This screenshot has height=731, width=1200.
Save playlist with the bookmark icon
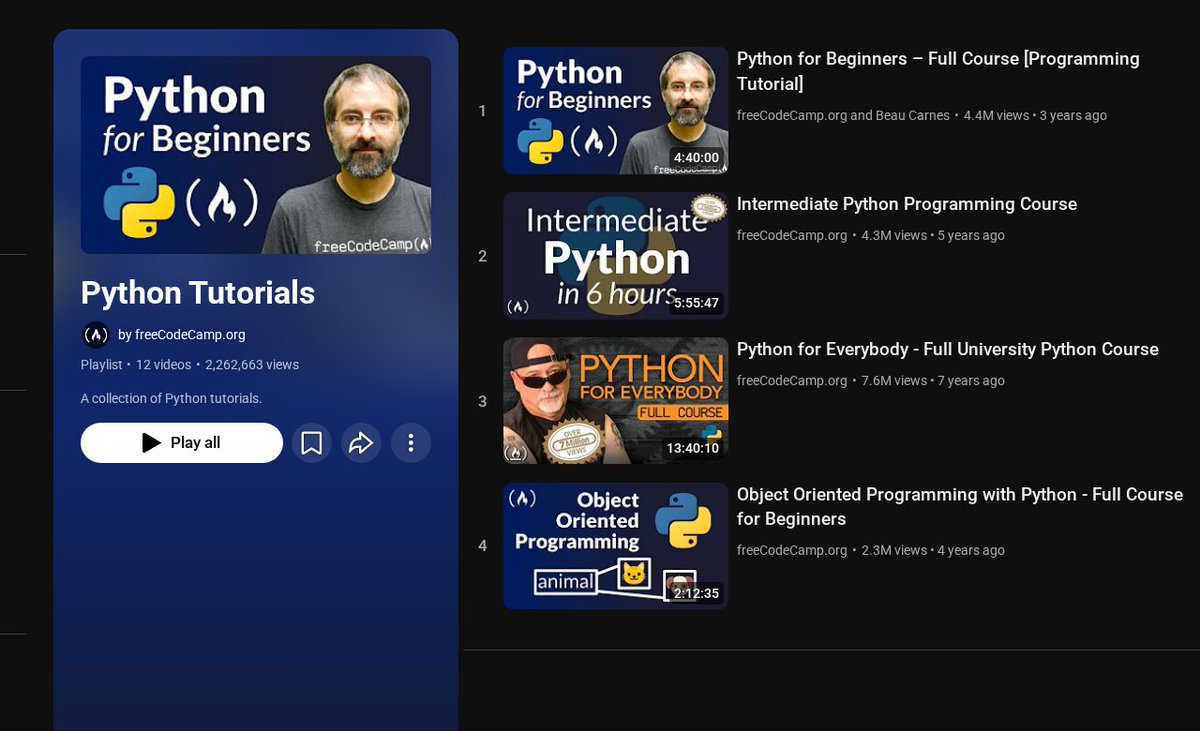coord(312,443)
